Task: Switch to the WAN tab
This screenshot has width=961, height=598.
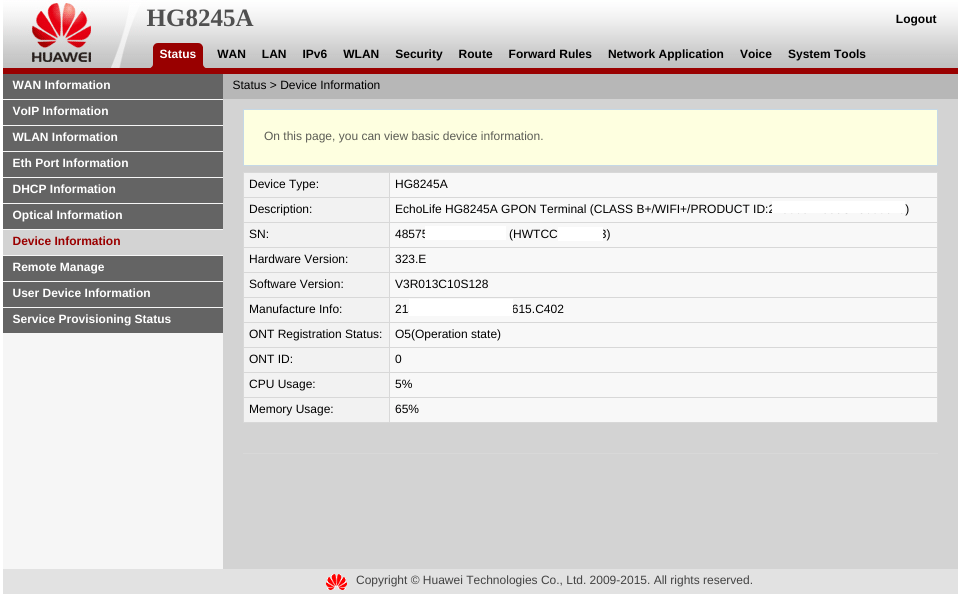Action: [x=231, y=54]
